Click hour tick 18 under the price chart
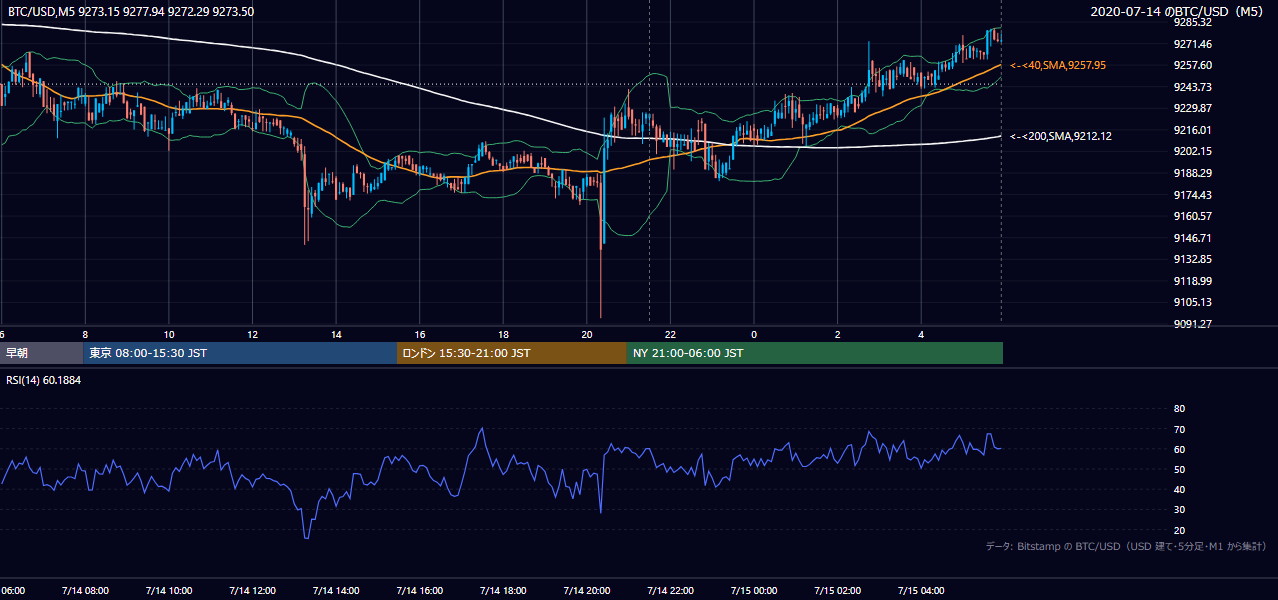1278x600 pixels. click(504, 335)
